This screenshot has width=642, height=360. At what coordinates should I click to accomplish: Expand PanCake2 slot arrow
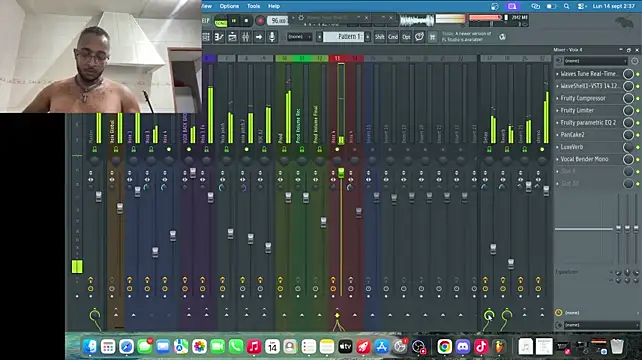pos(557,135)
